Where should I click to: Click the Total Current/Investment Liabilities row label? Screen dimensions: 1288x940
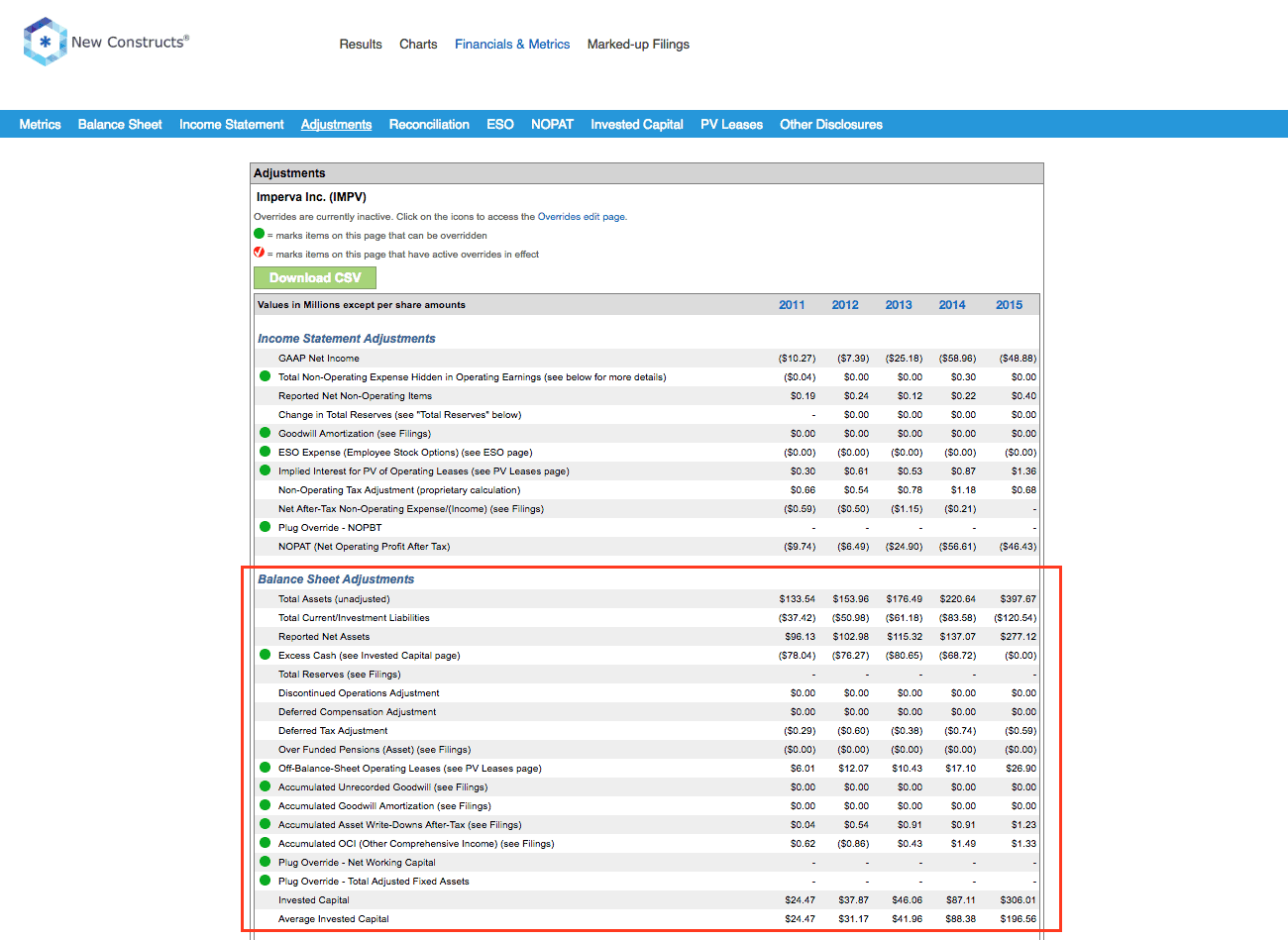tap(354, 617)
